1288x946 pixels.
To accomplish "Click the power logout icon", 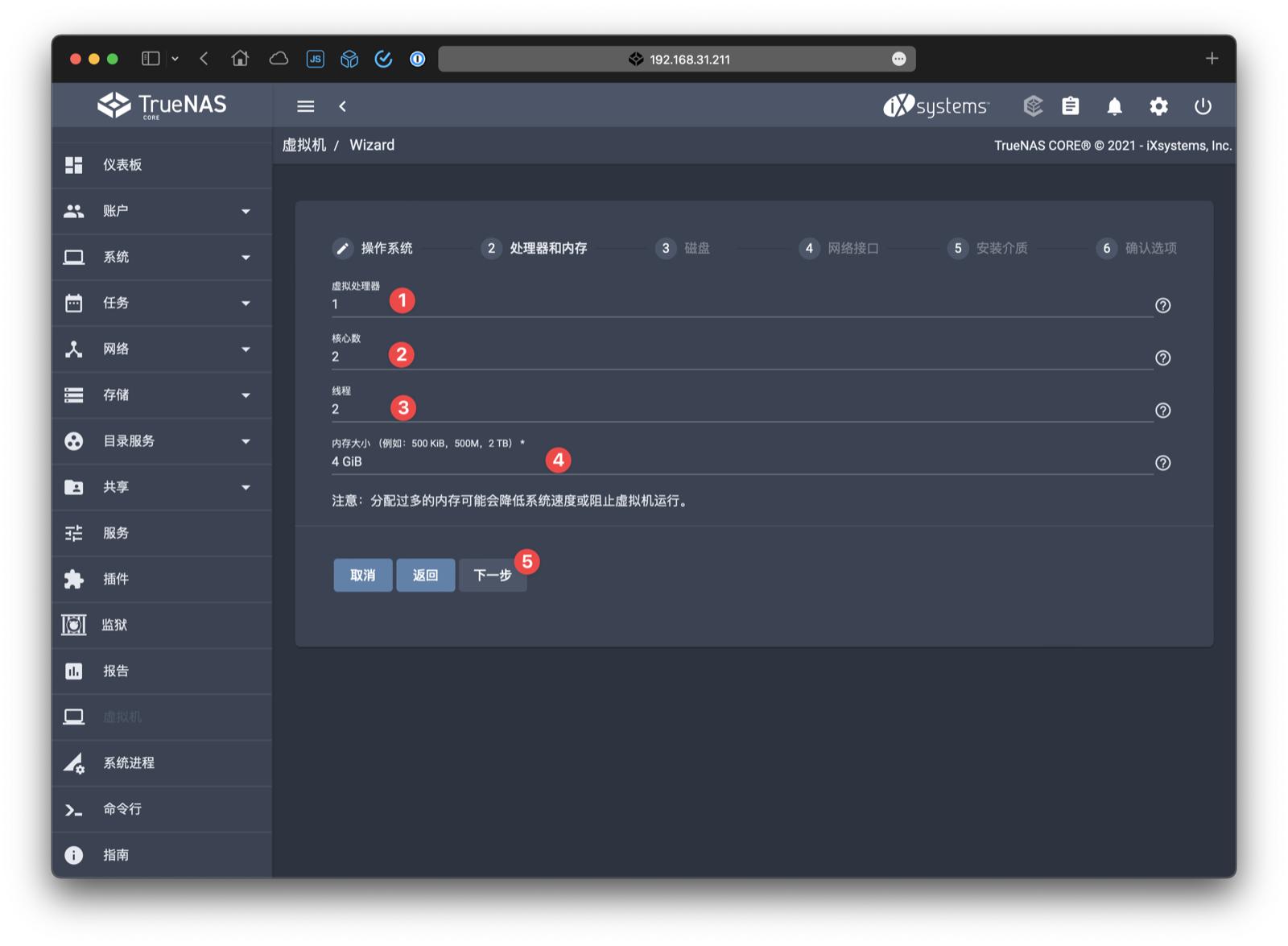I will pos(1203,105).
